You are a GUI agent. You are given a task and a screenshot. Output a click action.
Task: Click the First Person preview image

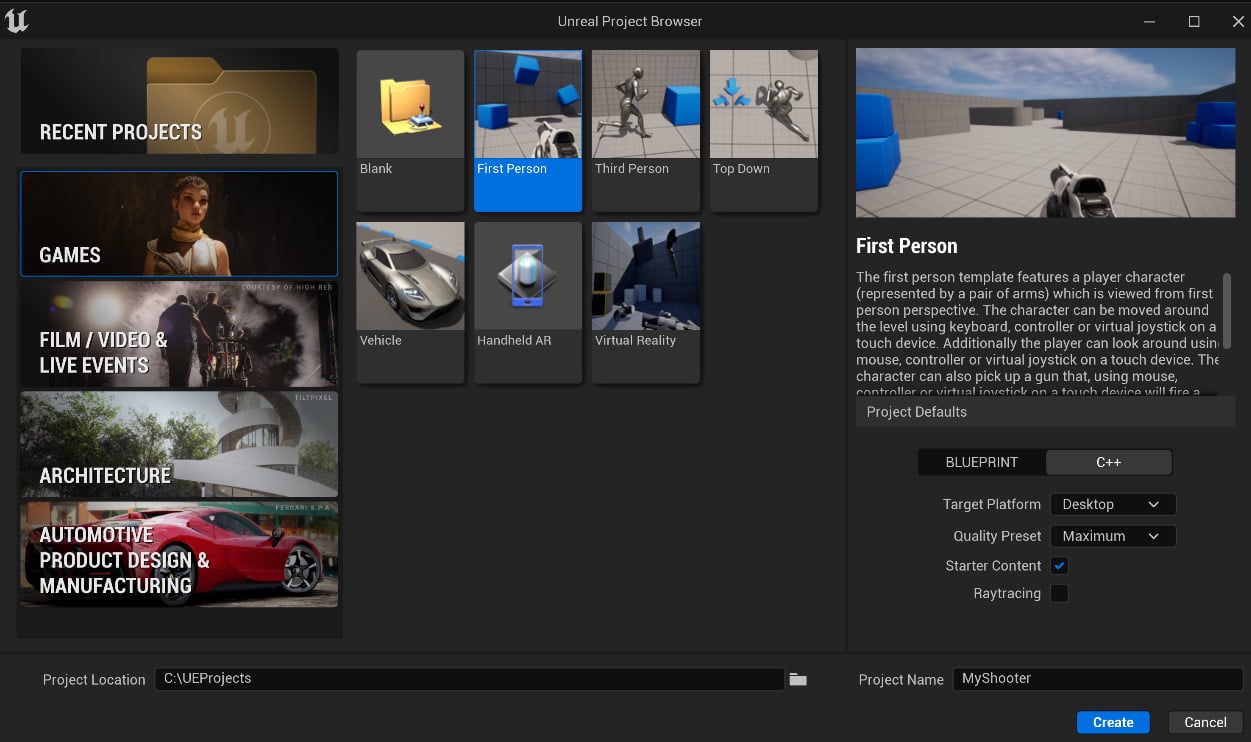click(1045, 133)
